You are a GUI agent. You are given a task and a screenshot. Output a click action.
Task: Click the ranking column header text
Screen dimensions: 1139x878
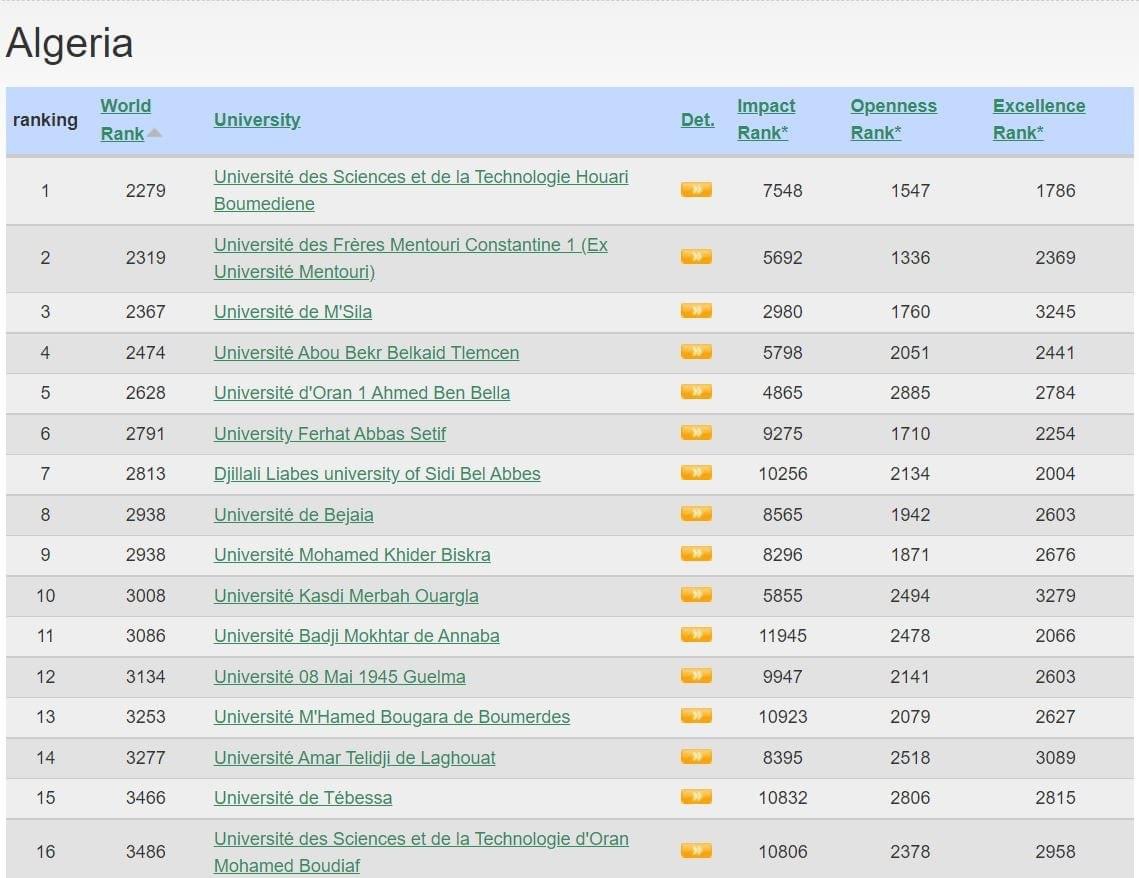coord(45,120)
